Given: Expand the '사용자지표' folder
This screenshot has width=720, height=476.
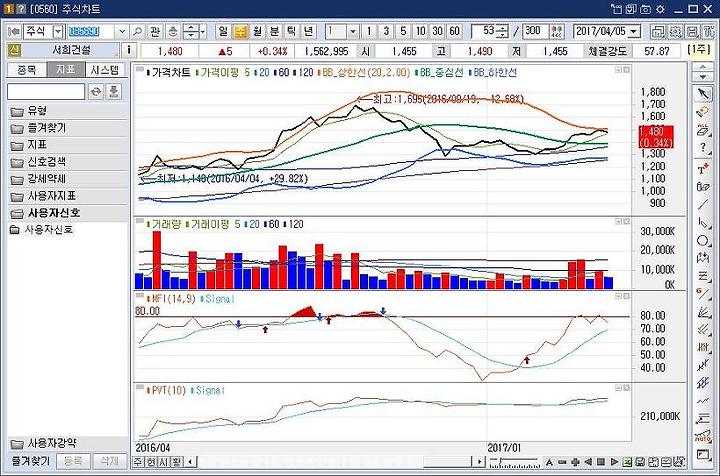Looking at the screenshot, I should pos(67,196).
